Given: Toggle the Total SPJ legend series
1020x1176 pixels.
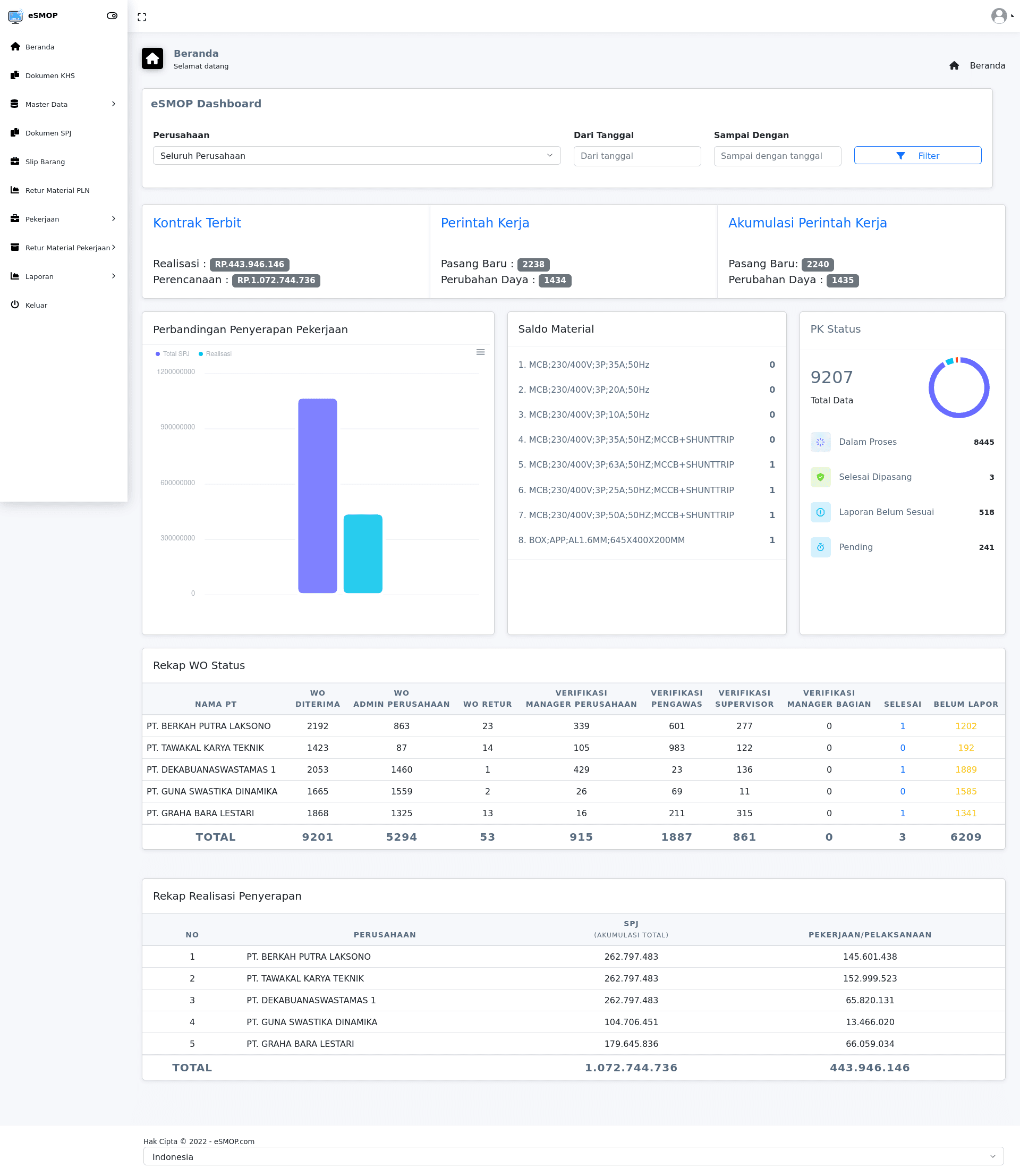Looking at the screenshot, I should point(173,354).
